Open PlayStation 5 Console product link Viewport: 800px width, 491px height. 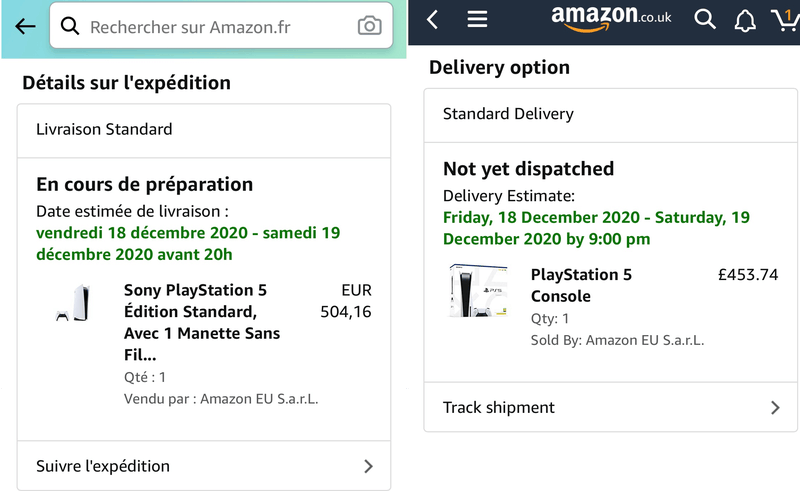pyautogui.click(x=581, y=285)
